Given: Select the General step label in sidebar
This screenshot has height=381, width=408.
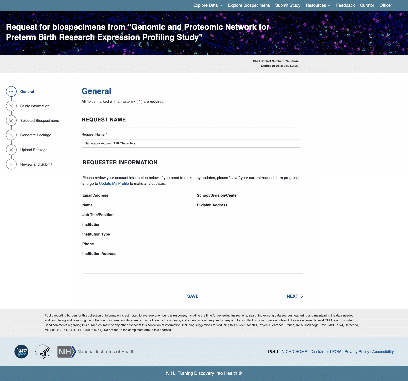Looking at the screenshot, I should click(27, 91).
